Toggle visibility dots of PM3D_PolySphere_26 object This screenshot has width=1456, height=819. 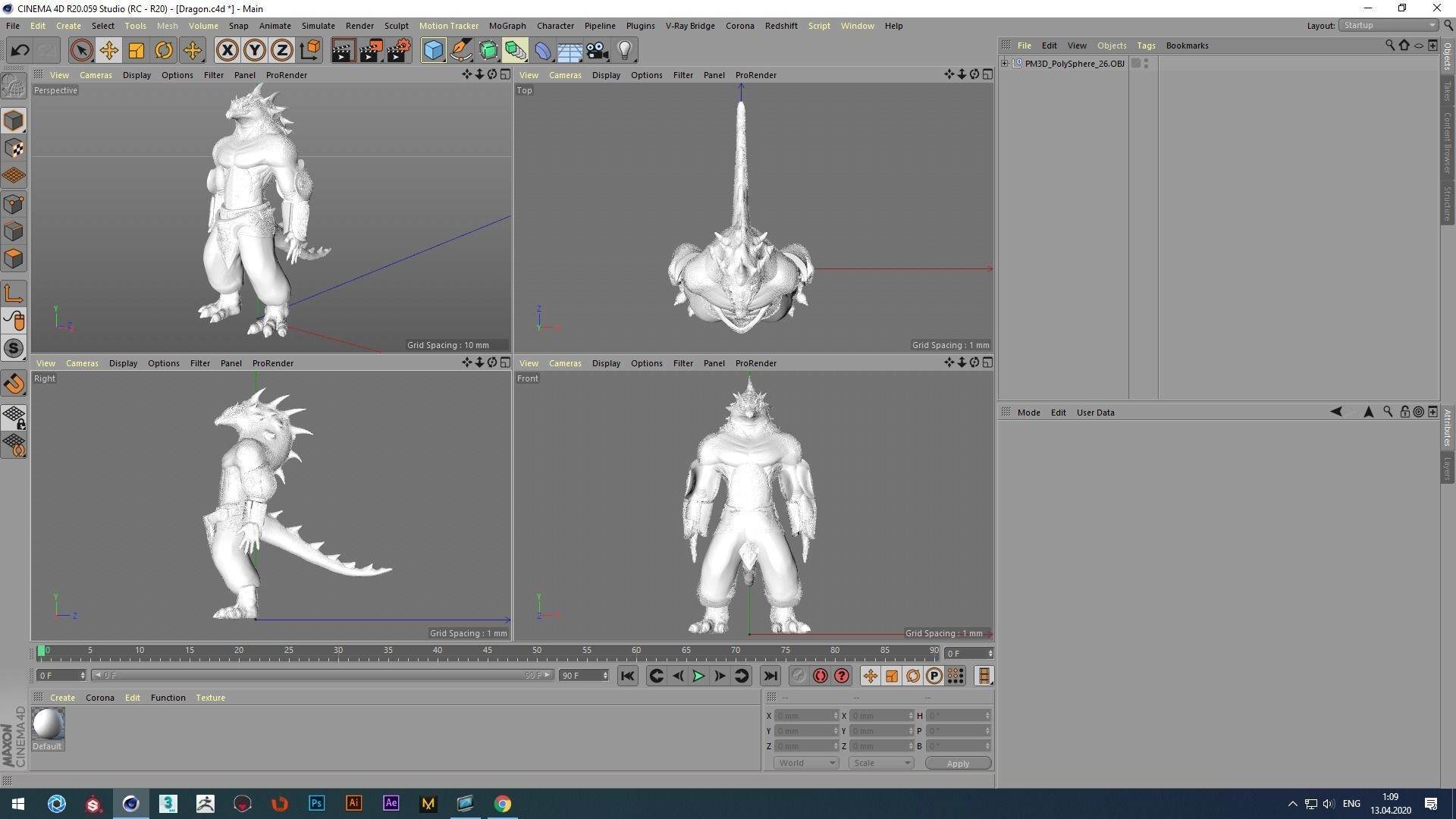(x=1146, y=64)
